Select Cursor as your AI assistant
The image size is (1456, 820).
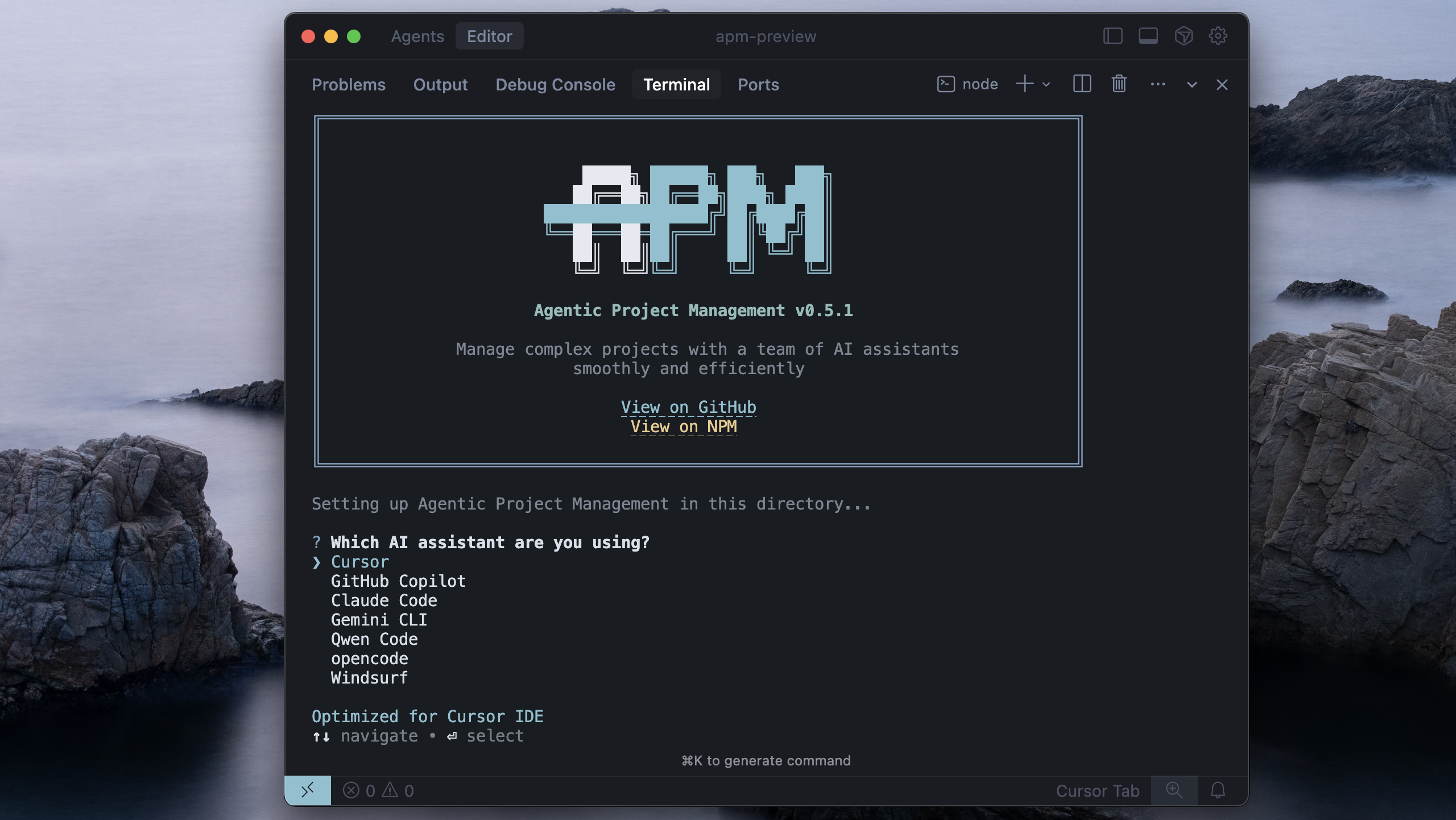359,562
